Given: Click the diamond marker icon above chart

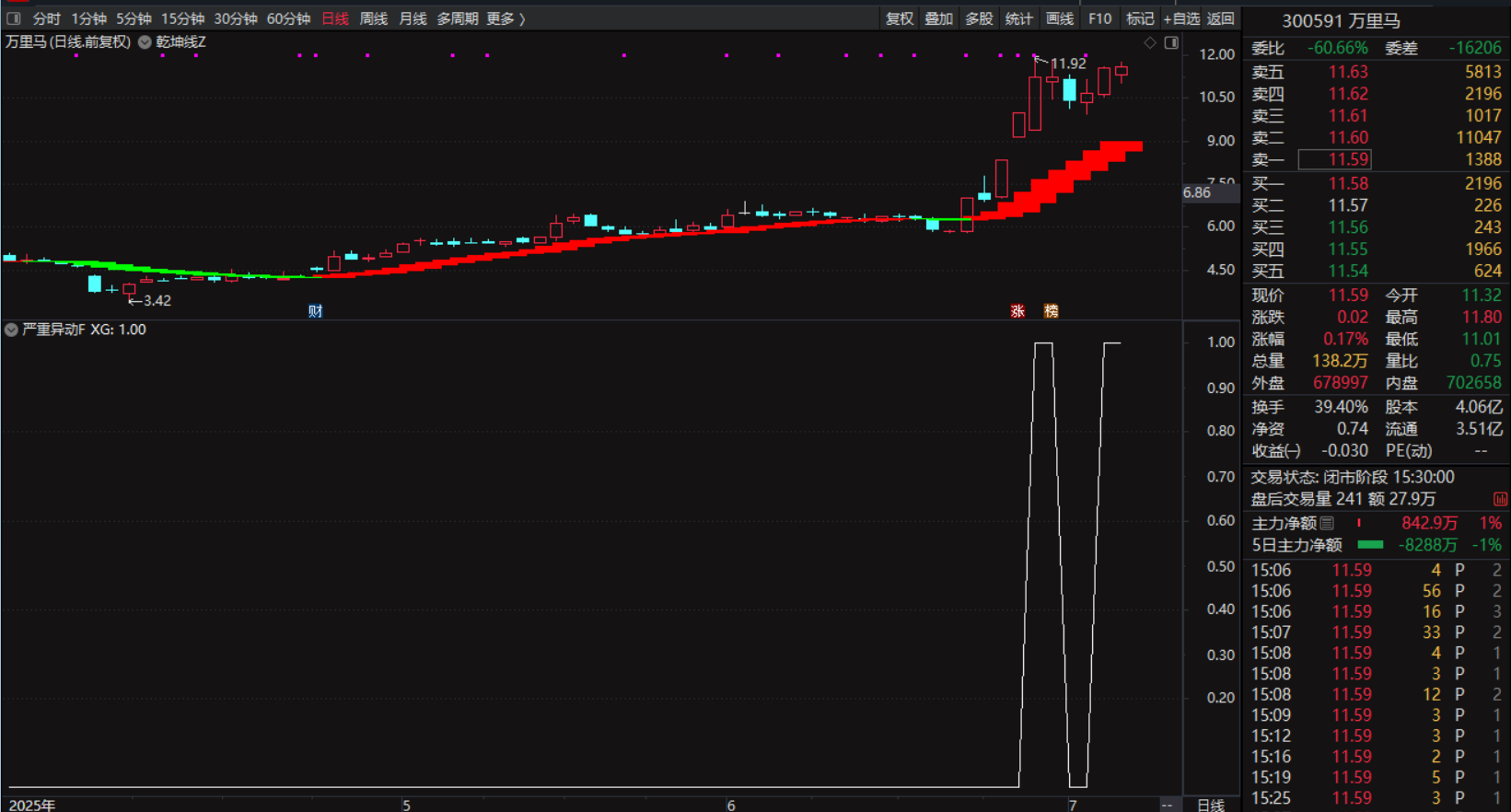Looking at the screenshot, I should click(1150, 43).
